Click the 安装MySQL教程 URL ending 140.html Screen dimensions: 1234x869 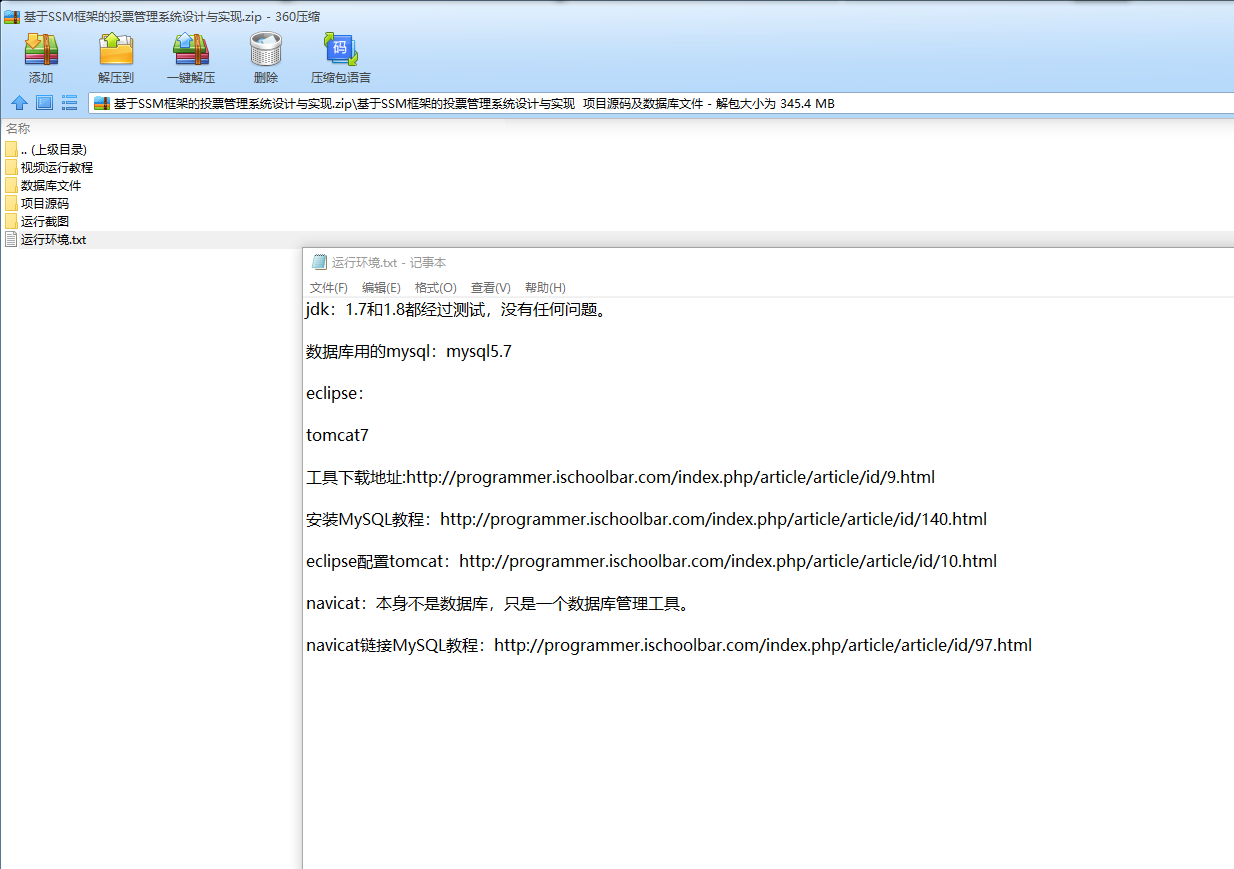pyautogui.click(x=713, y=519)
